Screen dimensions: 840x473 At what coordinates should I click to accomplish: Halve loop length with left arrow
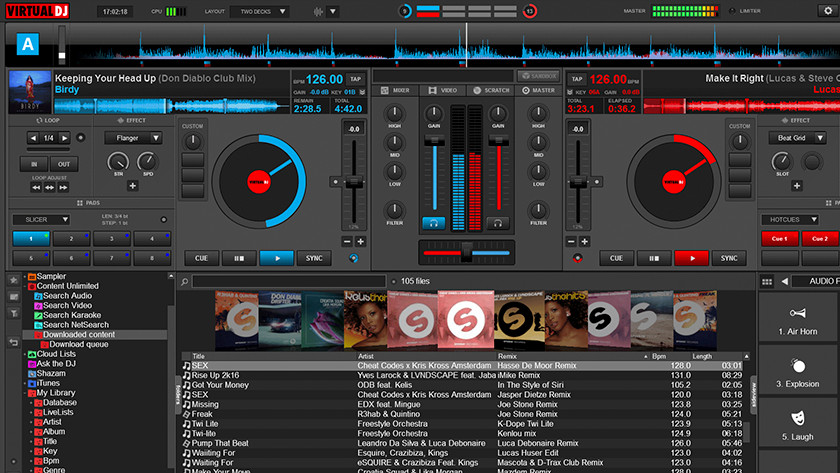(x=33, y=138)
